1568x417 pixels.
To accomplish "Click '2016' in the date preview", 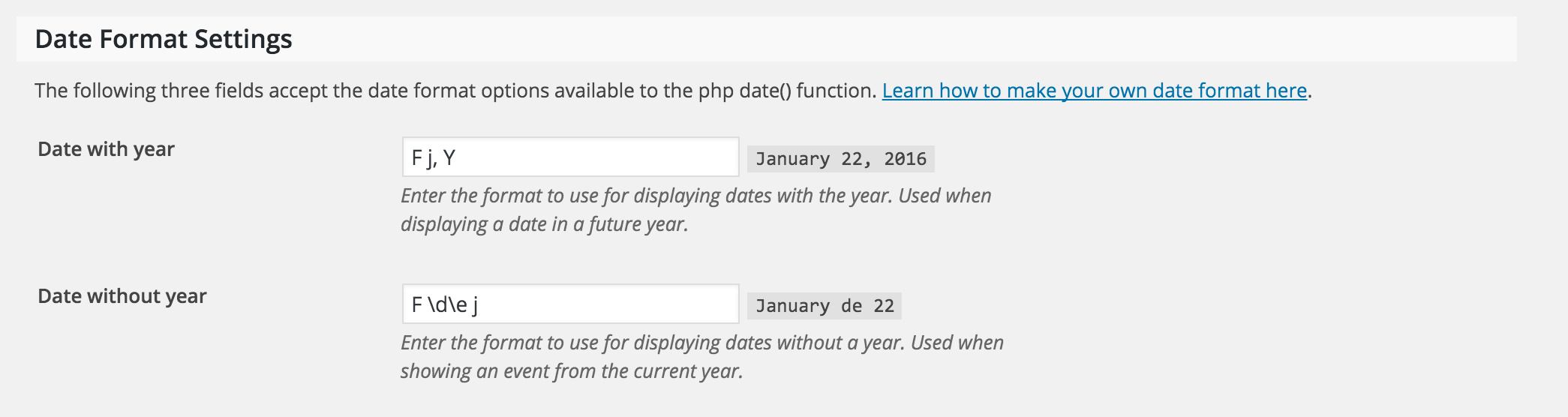I will pos(905,159).
